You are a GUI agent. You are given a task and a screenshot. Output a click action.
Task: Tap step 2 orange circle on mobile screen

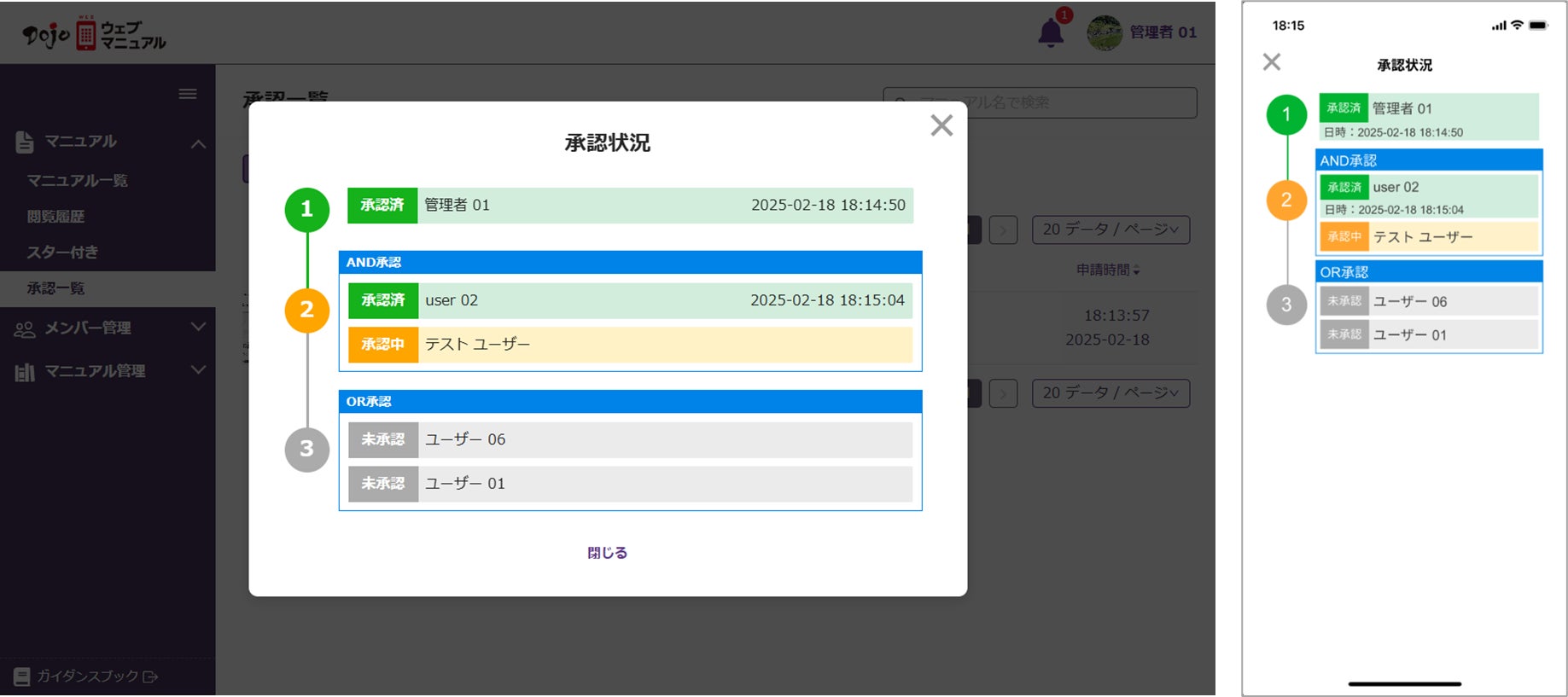click(1286, 200)
